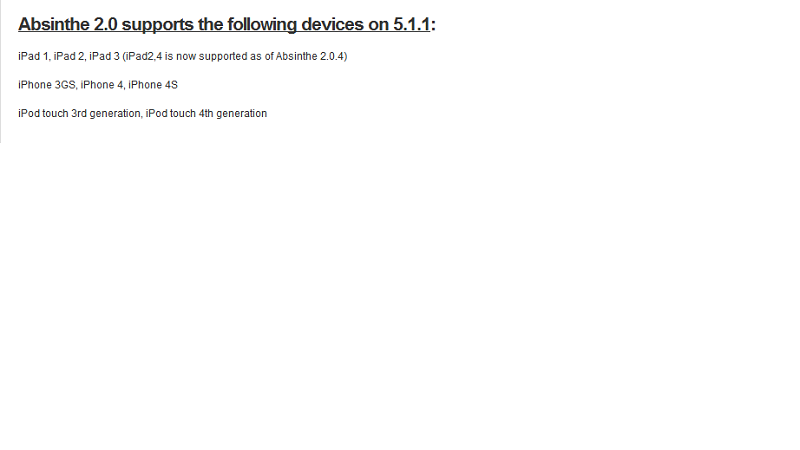Click the word "4th" in iPod line
The width and height of the screenshot is (800, 450).
pyautogui.click(x=206, y=113)
